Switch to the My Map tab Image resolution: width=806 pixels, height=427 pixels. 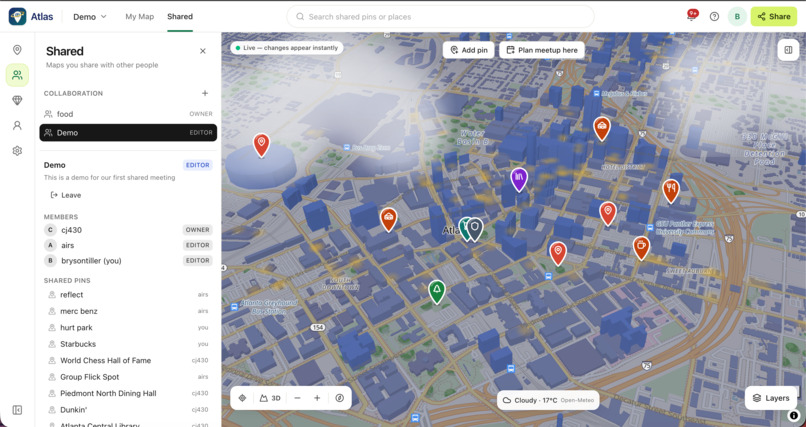140,16
